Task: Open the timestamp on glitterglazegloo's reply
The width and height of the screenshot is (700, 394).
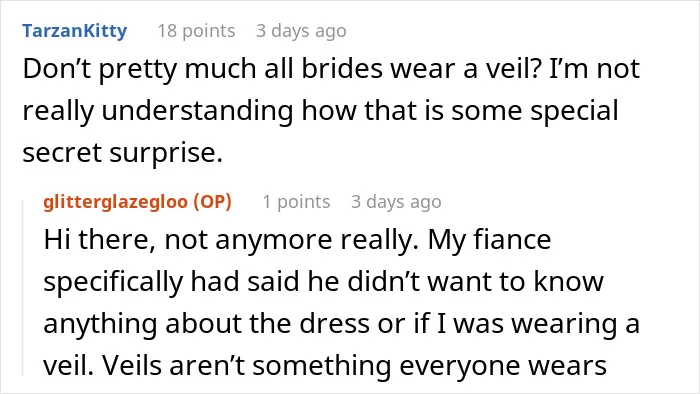Action: pyautogui.click(x=396, y=202)
